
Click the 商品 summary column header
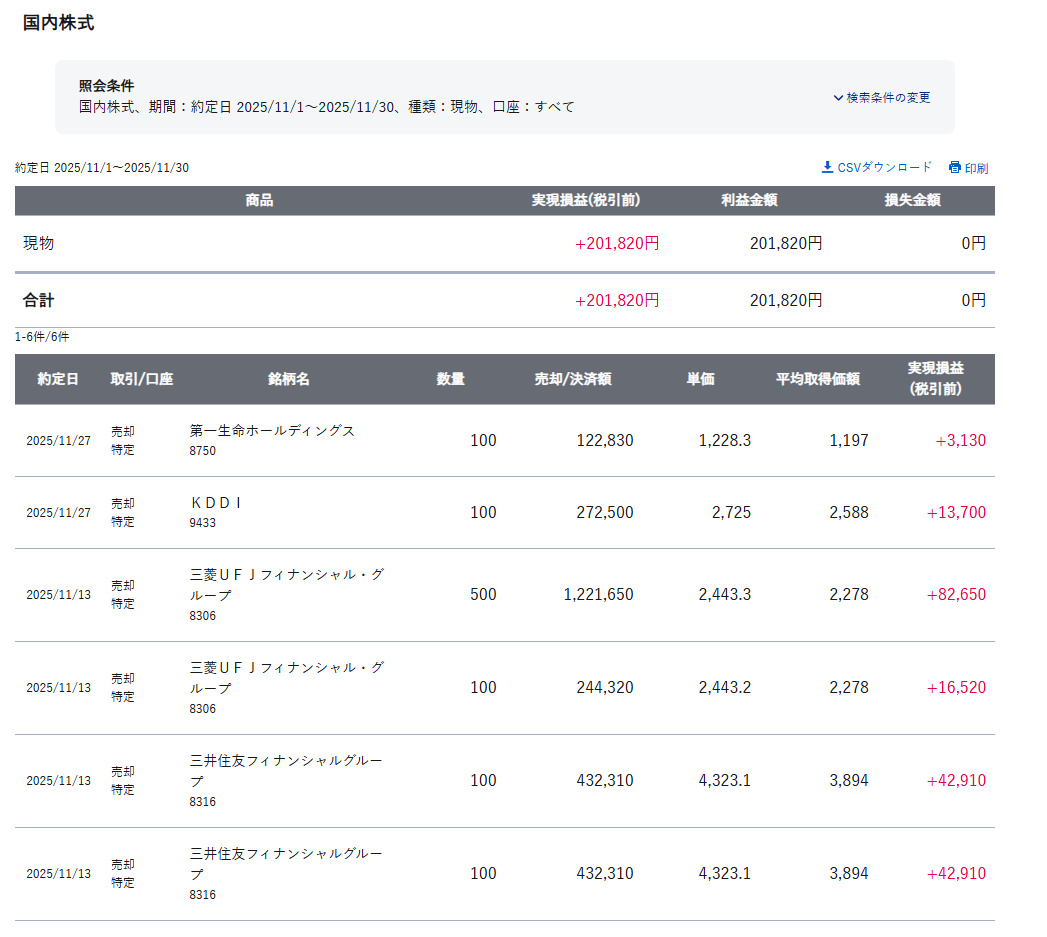coord(259,200)
